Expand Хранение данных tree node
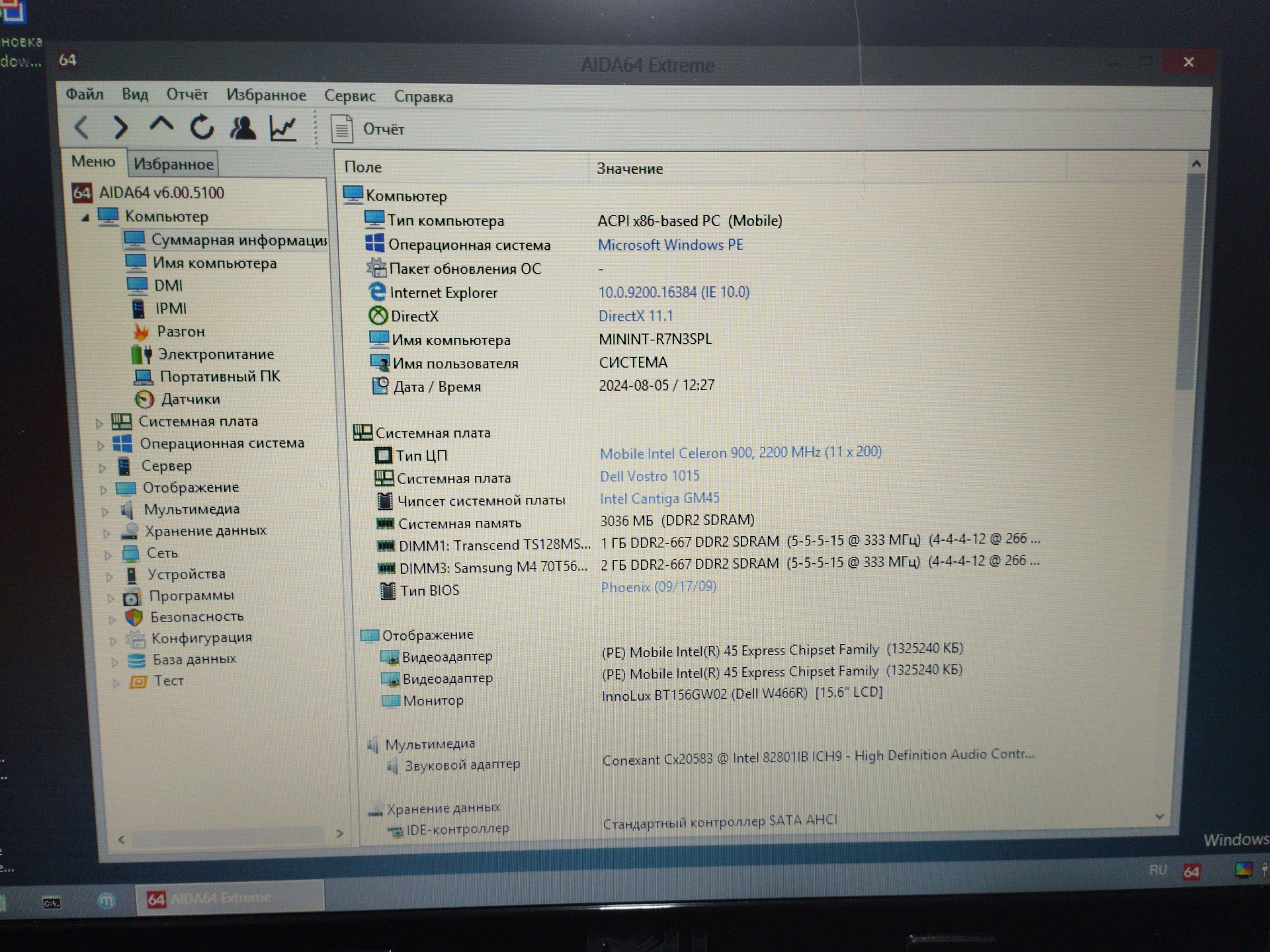This screenshot has width=1270, height=952. tap(106, 533)
